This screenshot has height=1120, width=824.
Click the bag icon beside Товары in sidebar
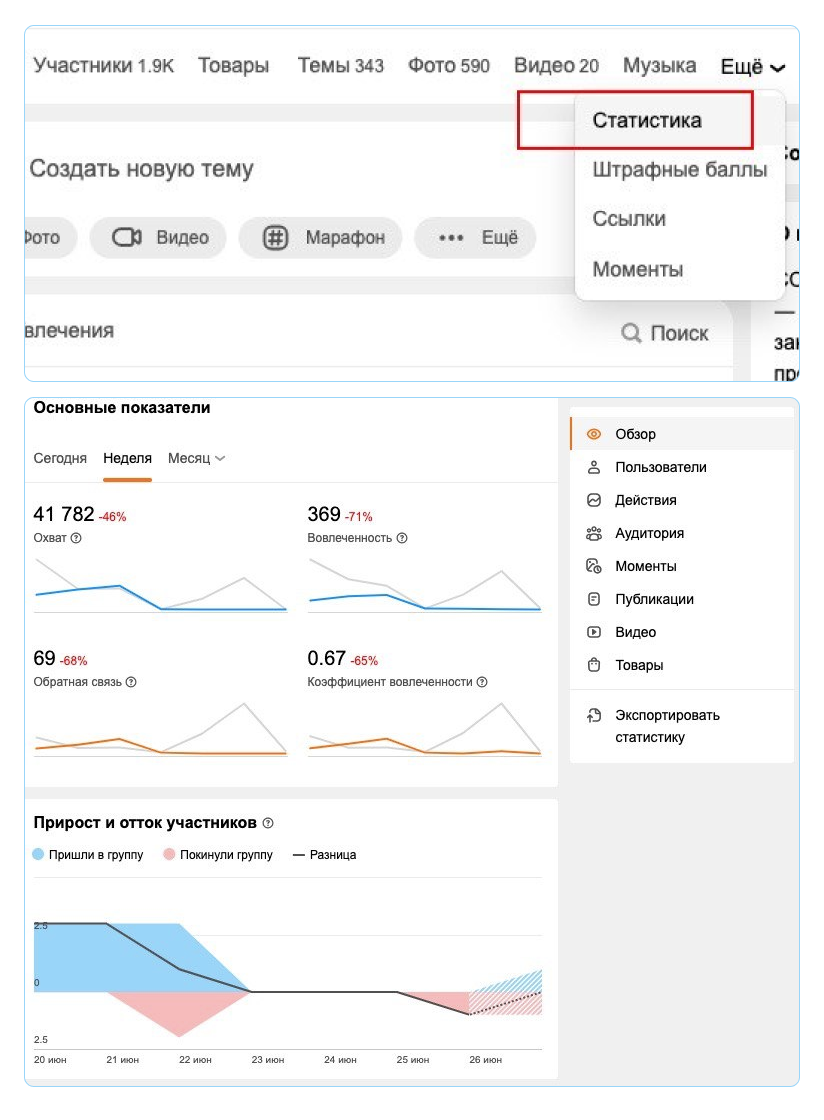click(x=594, y=665)
